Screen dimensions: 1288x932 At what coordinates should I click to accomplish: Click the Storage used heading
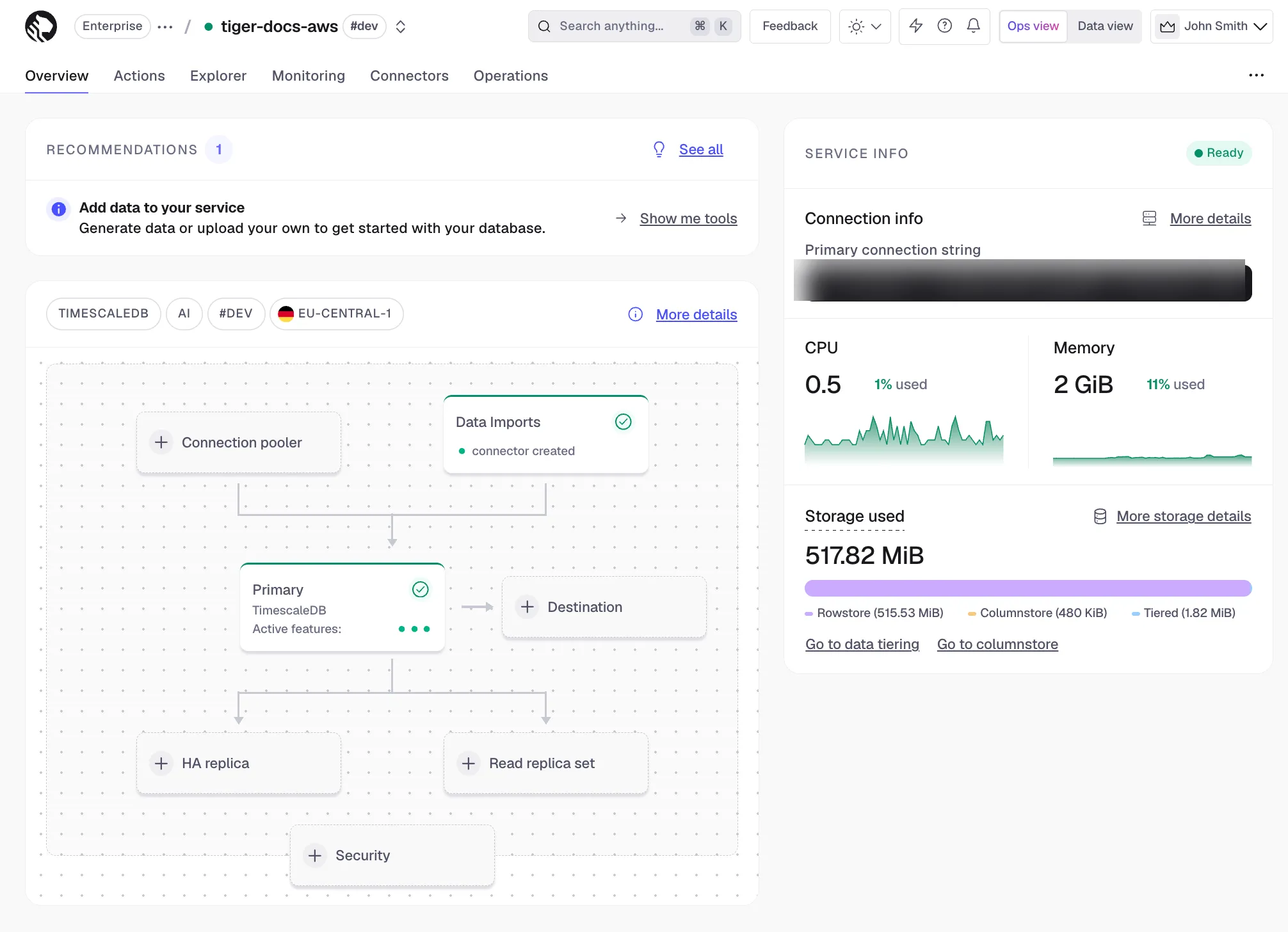(855, 516)
